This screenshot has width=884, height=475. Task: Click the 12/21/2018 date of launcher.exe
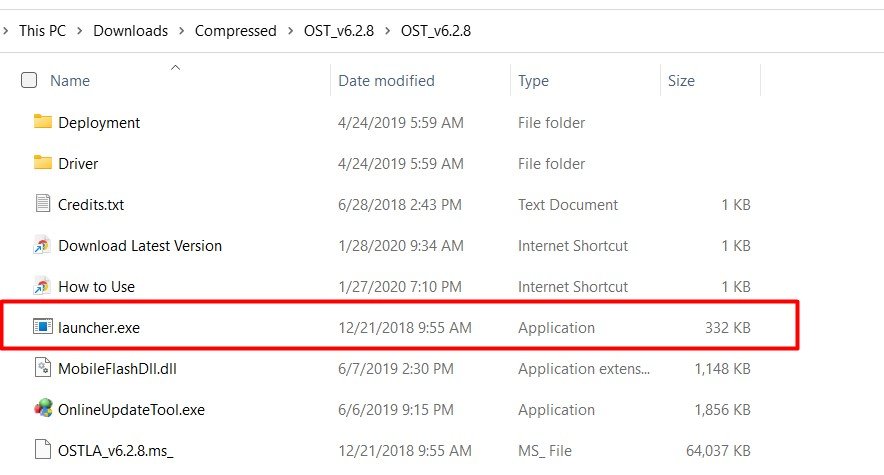pos(405,327)
